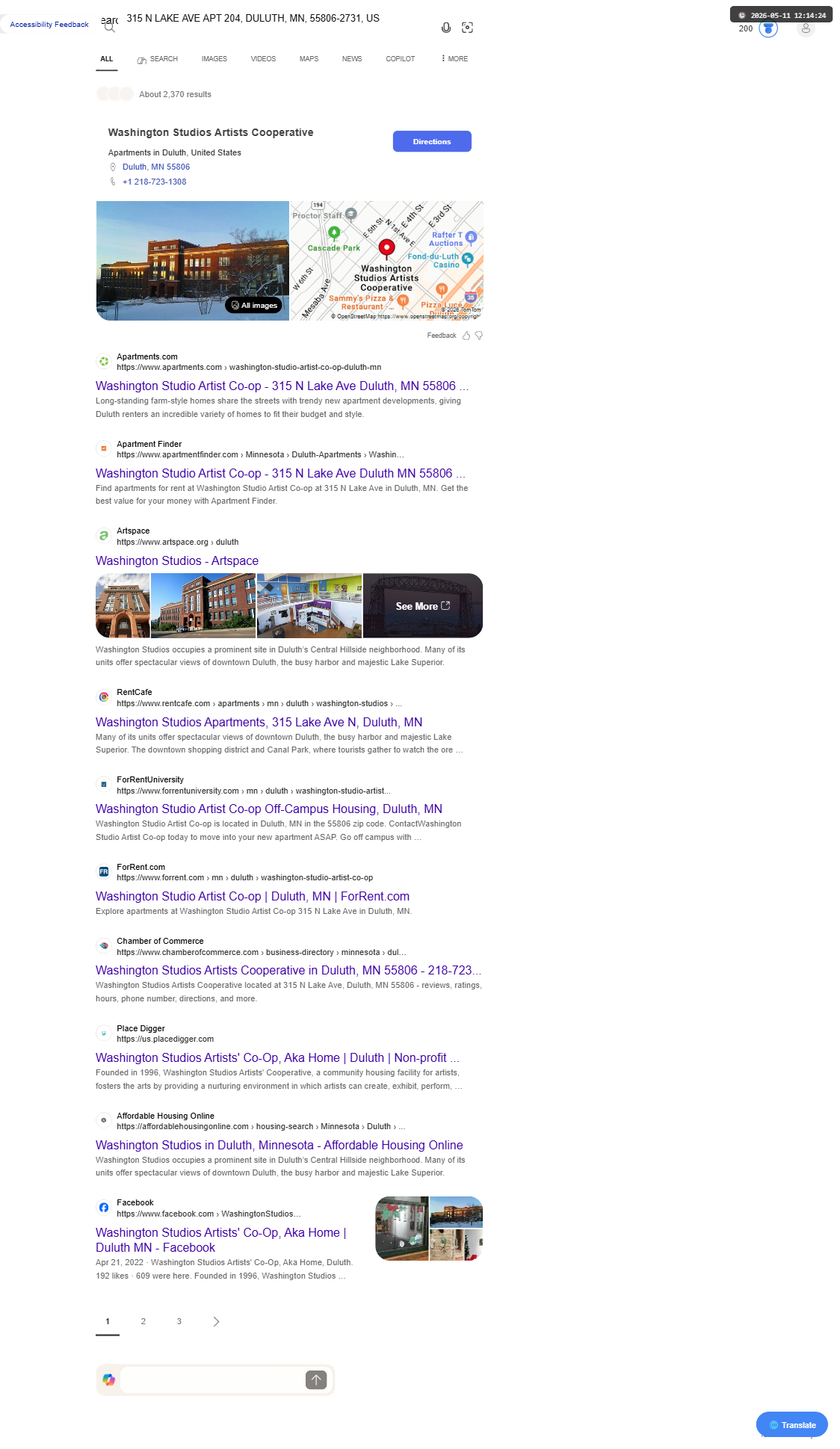The width and height of the screenshot is (840, 1449).
Task: Switch to the IMAGES tab
Action: coord(214,59)
